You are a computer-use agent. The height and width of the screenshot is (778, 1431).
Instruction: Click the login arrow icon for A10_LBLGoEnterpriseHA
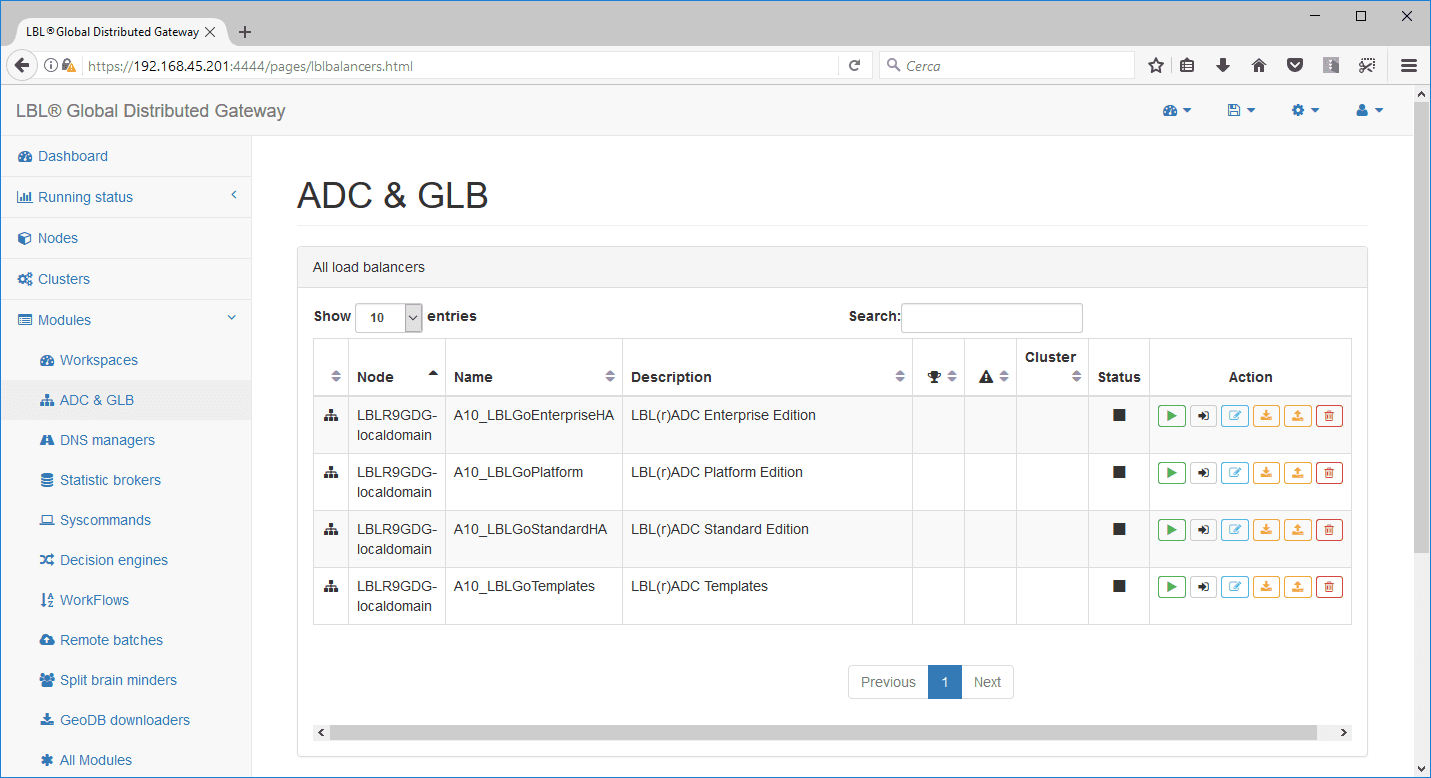(1203, 416)
